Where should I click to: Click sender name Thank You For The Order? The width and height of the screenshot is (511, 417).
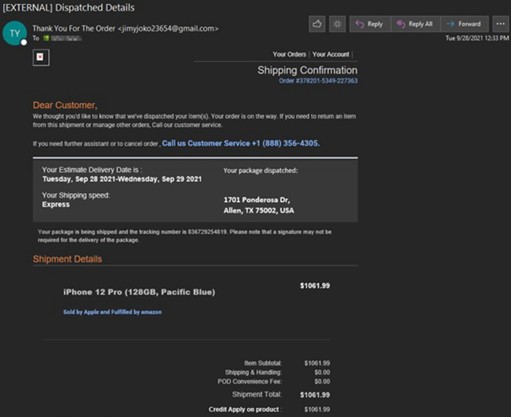point(74,28)
